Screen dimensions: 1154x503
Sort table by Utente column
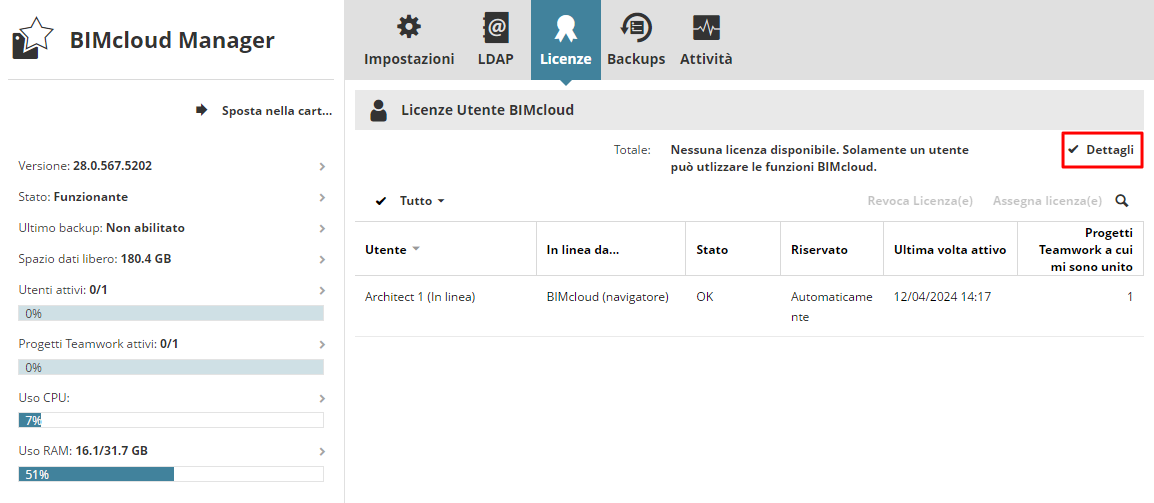(x=387, y=249)
